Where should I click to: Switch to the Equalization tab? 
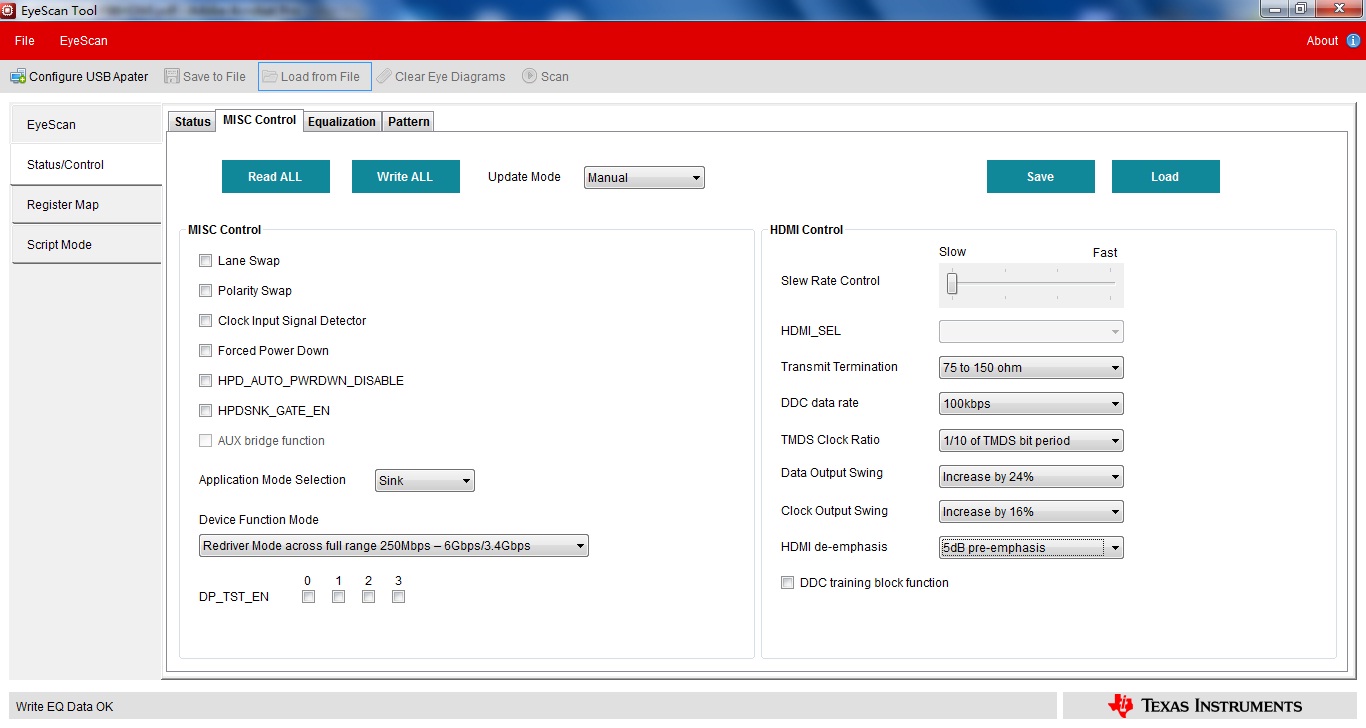pos(342,122)
